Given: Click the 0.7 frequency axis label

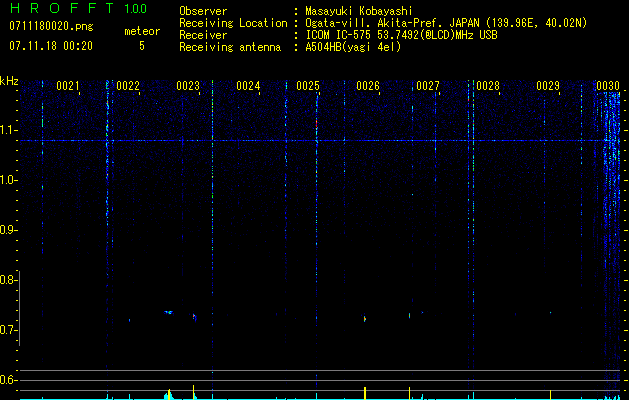Looking at the screenshot, I should [8, 330].
